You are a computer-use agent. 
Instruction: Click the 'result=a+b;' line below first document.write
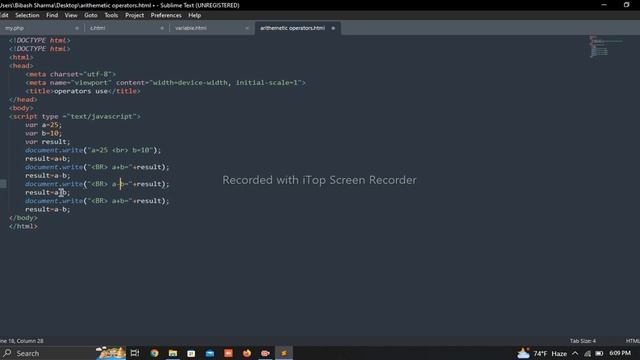[x=47, y=158]
